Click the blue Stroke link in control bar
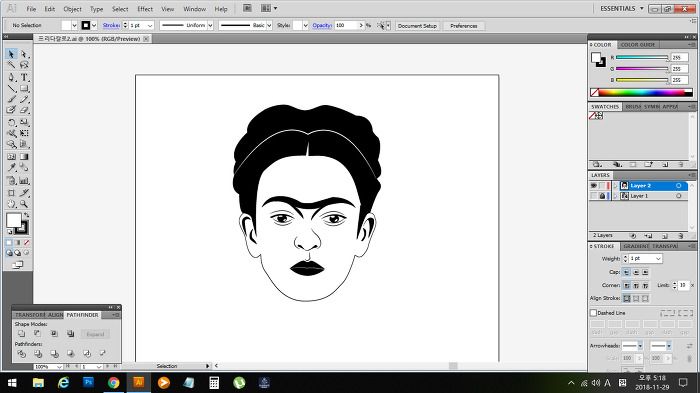 click(111, 25)
